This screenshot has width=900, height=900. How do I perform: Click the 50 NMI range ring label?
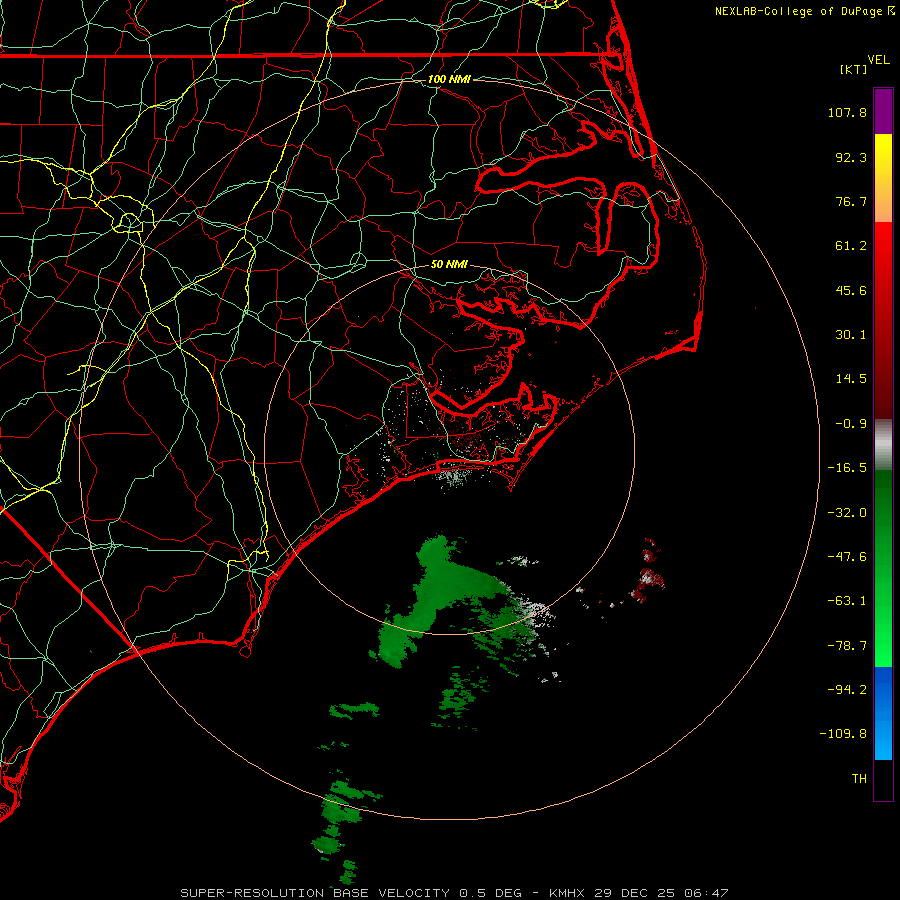click(x=449, y=265)
